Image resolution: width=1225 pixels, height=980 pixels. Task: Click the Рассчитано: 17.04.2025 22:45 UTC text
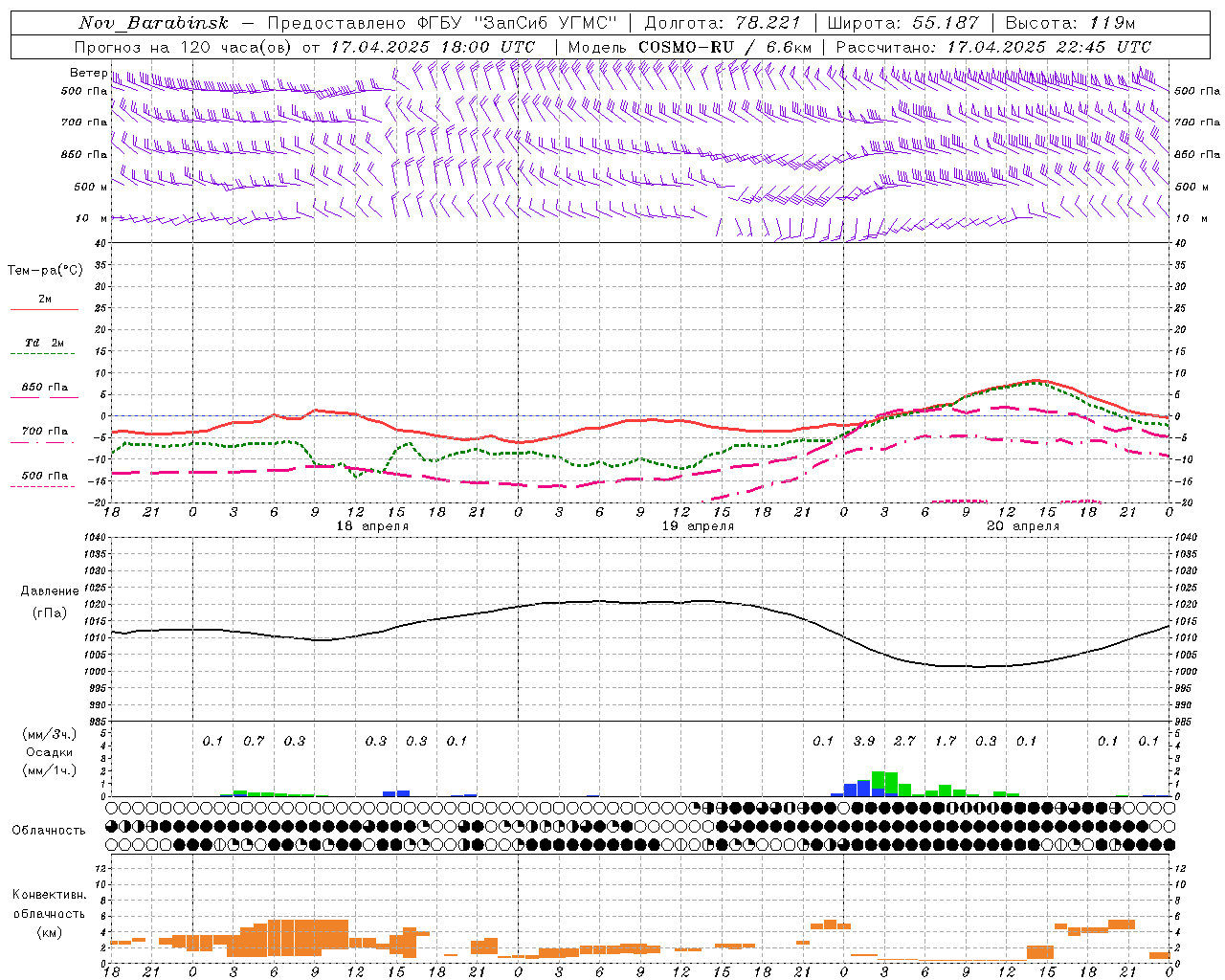pos(993,47)
